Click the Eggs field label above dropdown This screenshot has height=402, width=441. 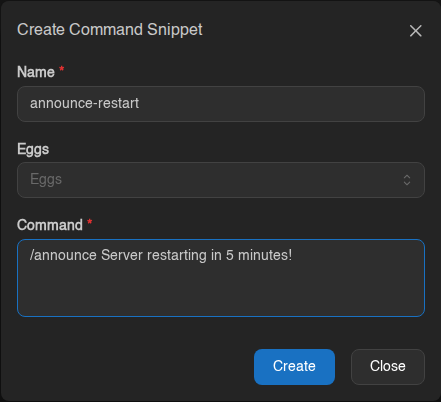[33, 149]
